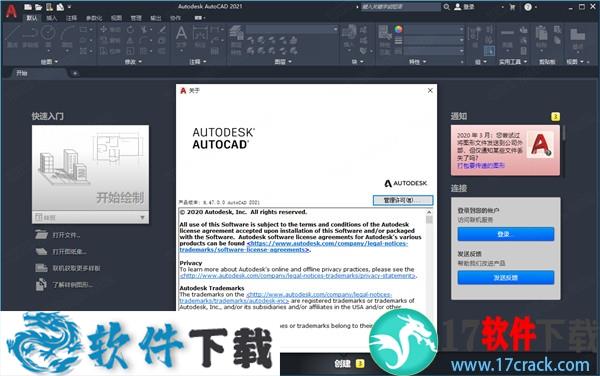Expand the quick access toolbar dropdown arrow

point(69,7)
